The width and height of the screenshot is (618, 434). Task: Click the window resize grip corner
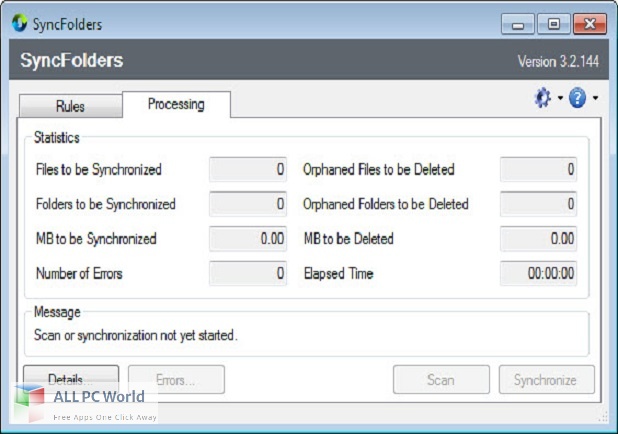point(603,416)
